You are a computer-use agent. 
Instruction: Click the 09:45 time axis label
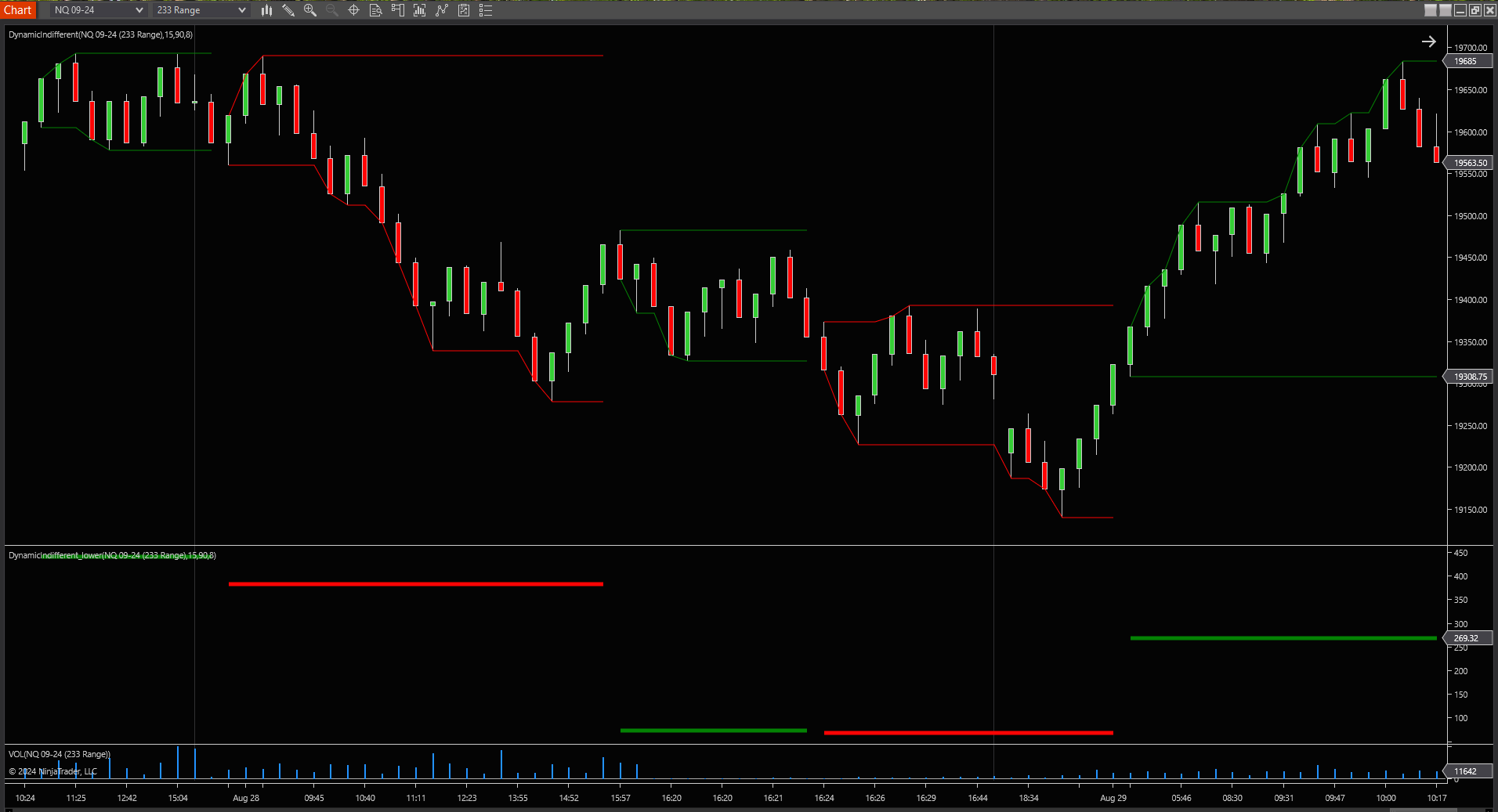314,798
